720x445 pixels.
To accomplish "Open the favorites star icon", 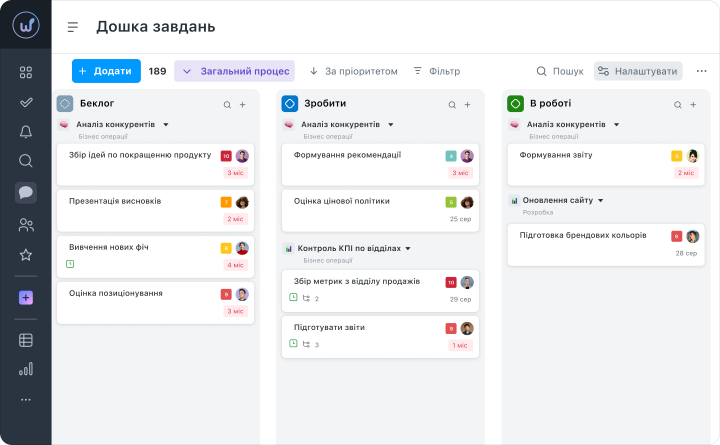I will coord(26,255).
